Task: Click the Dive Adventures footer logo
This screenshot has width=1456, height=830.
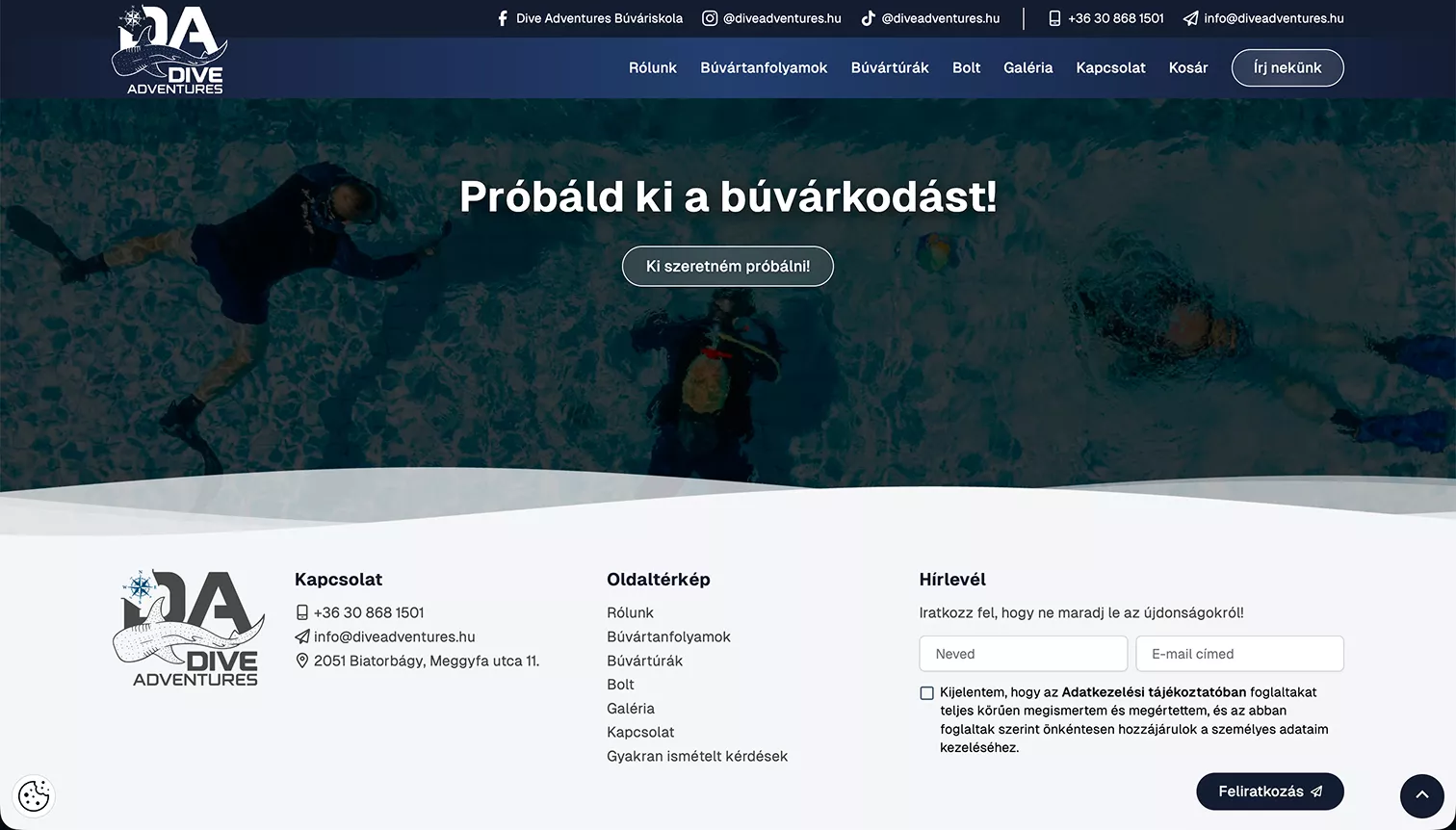Action: pos(189,628)
